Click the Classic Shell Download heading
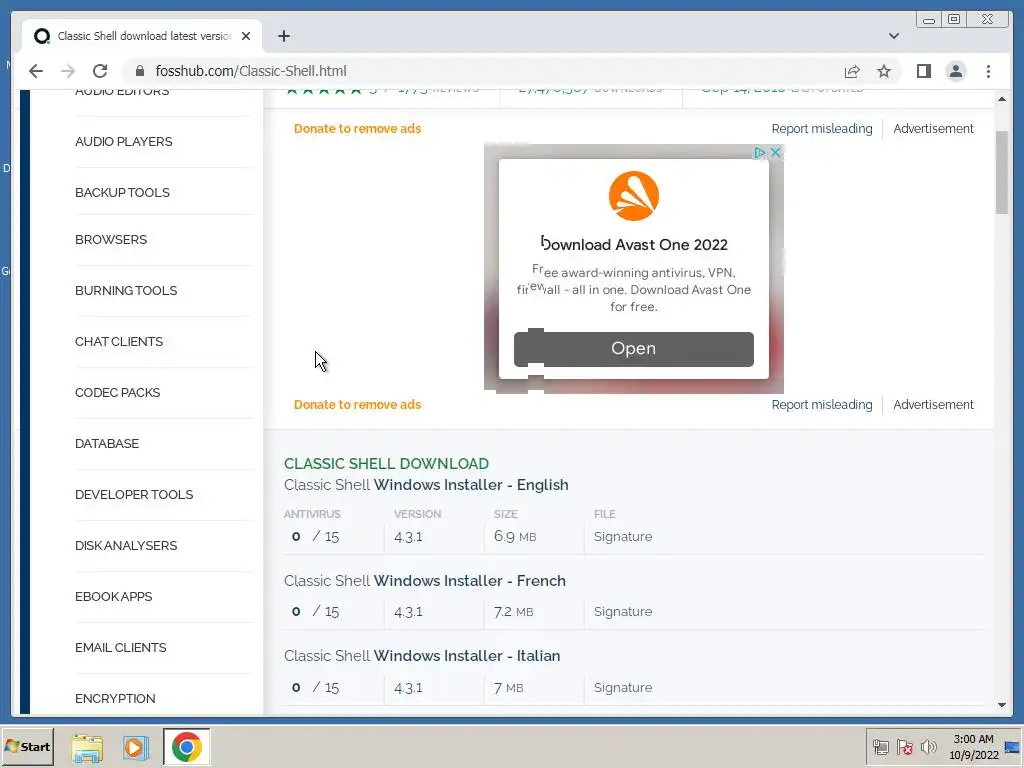Screen dimensions: 1024x768 tap(386, 464)
